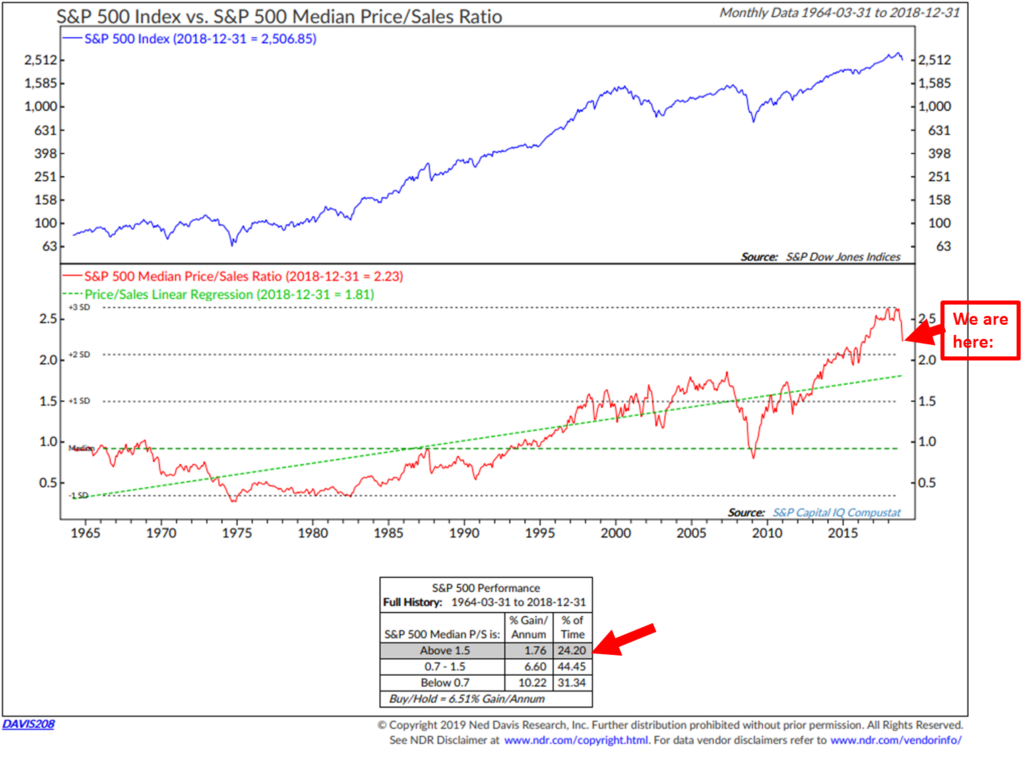The width and height of the screenshot is (1024, 758).
Task: Click the Median line marker on the ratio chart
Action: tap(81, 448)
